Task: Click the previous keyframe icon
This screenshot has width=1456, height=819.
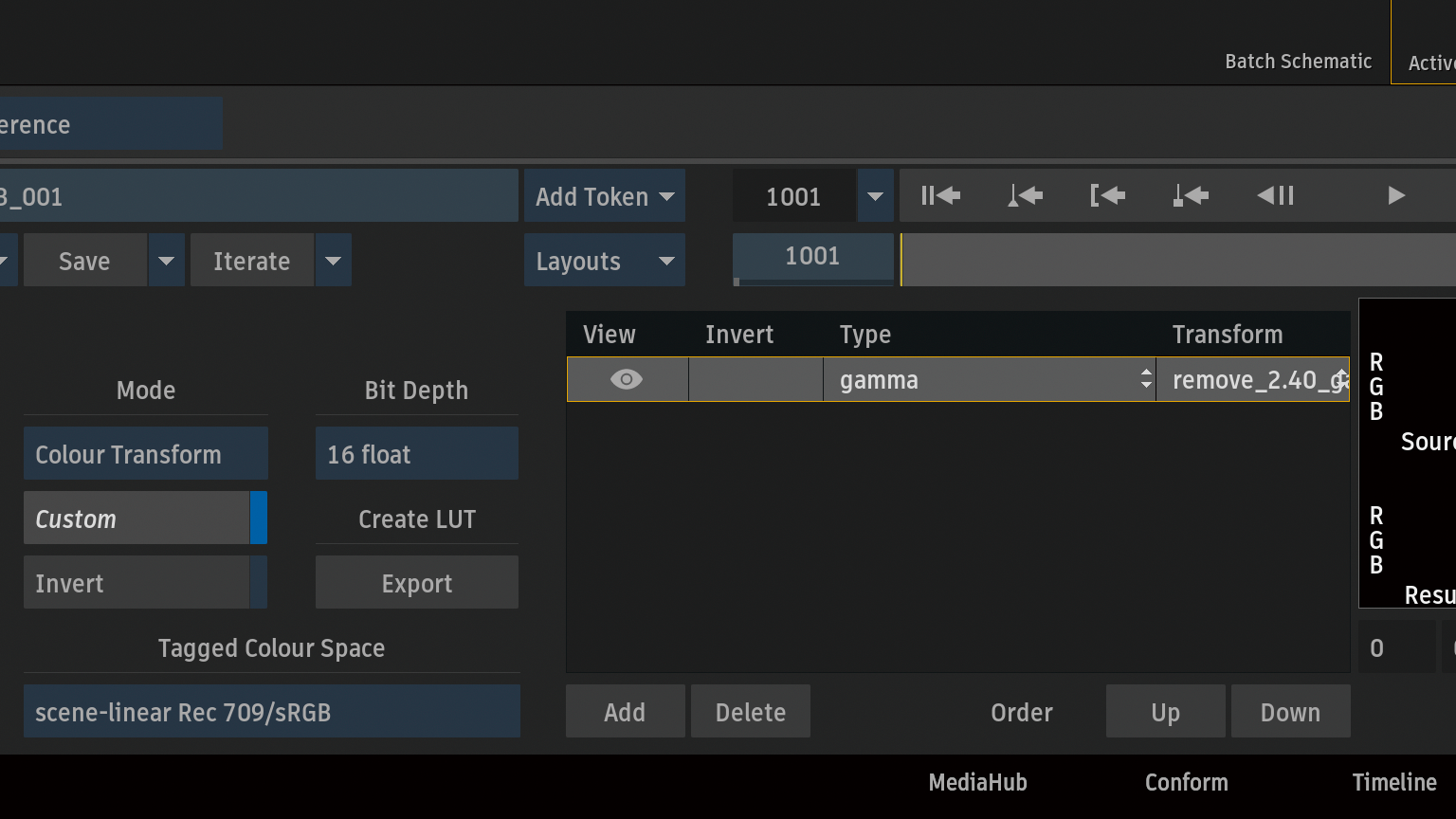Action: [1025, 196]
